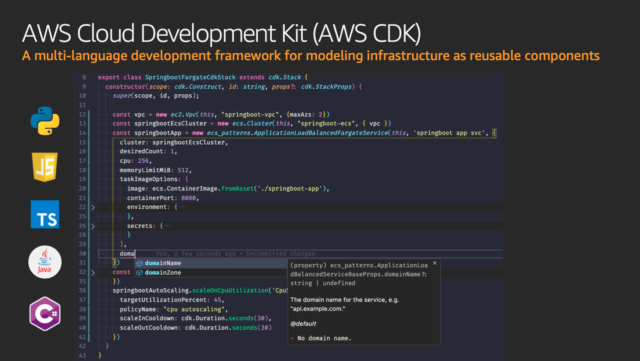Screen dimensions: 640x361
Task: Expand the folded code at line 32
Action: 93,272
